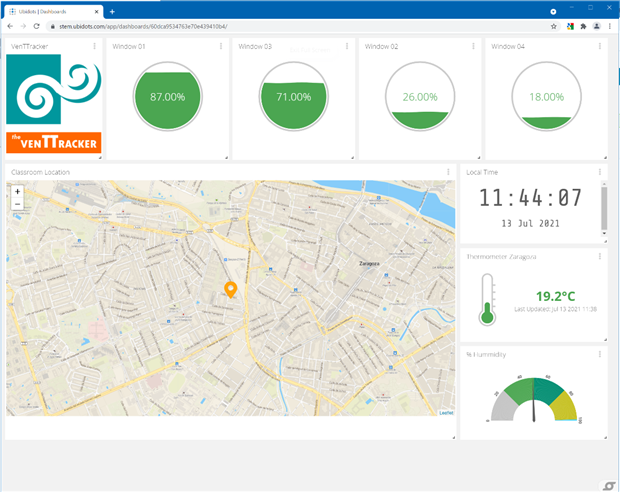Open the Chrome three-dot menu

click(611, 26)
